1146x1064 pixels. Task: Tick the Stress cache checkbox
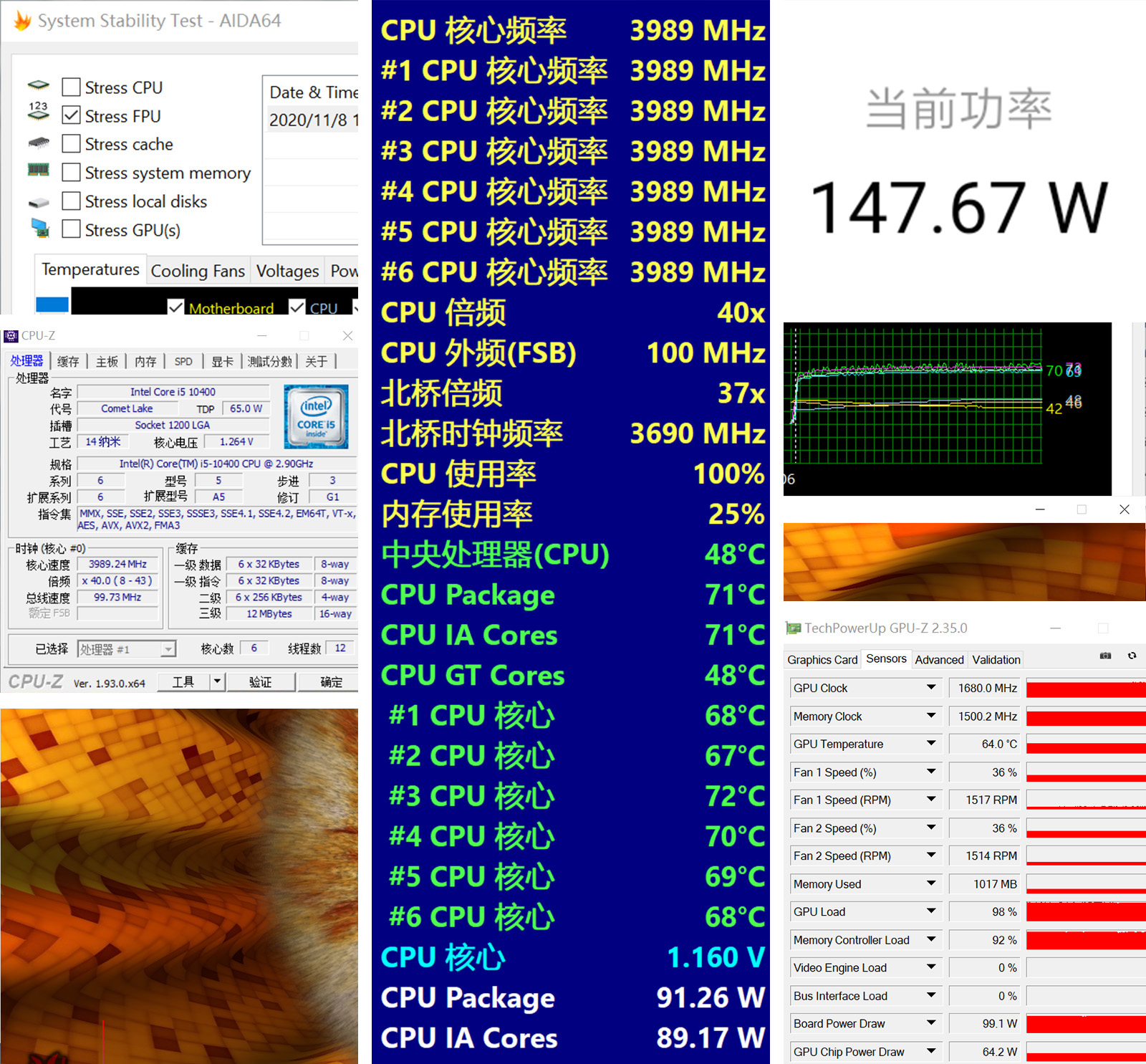[x=71, y=144]
